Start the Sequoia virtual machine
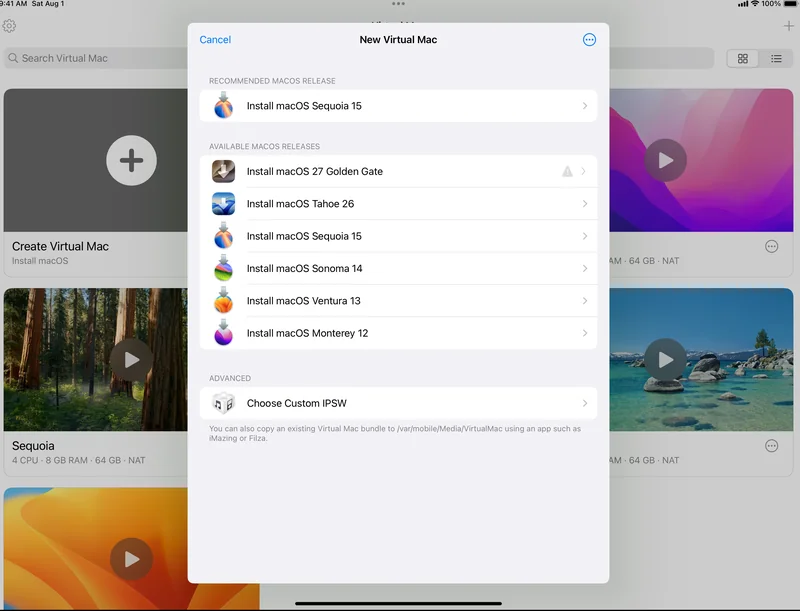The image size is (800, 611). pyautogui.click(x=131, y=360)
